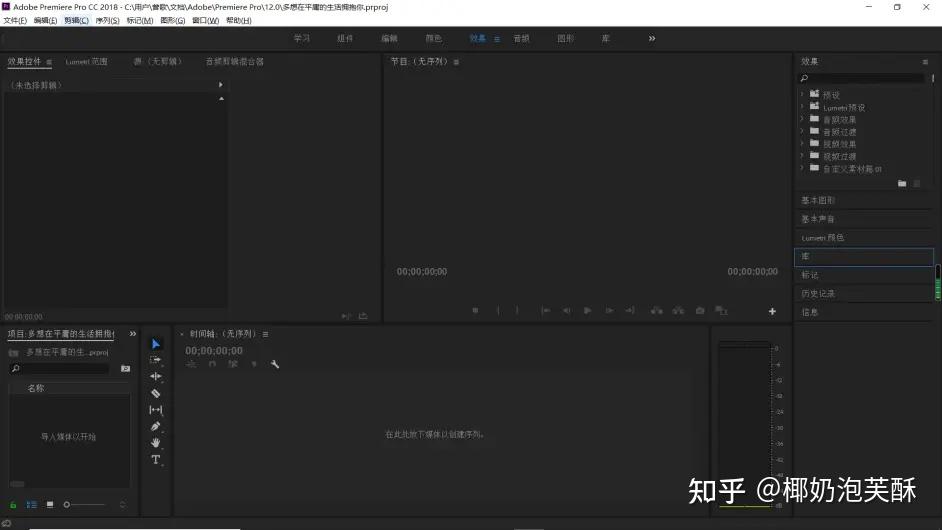This screenshot has width=942, height=530.
Task: Click the Lift icon in program monitor
Action: pos(657,311)
